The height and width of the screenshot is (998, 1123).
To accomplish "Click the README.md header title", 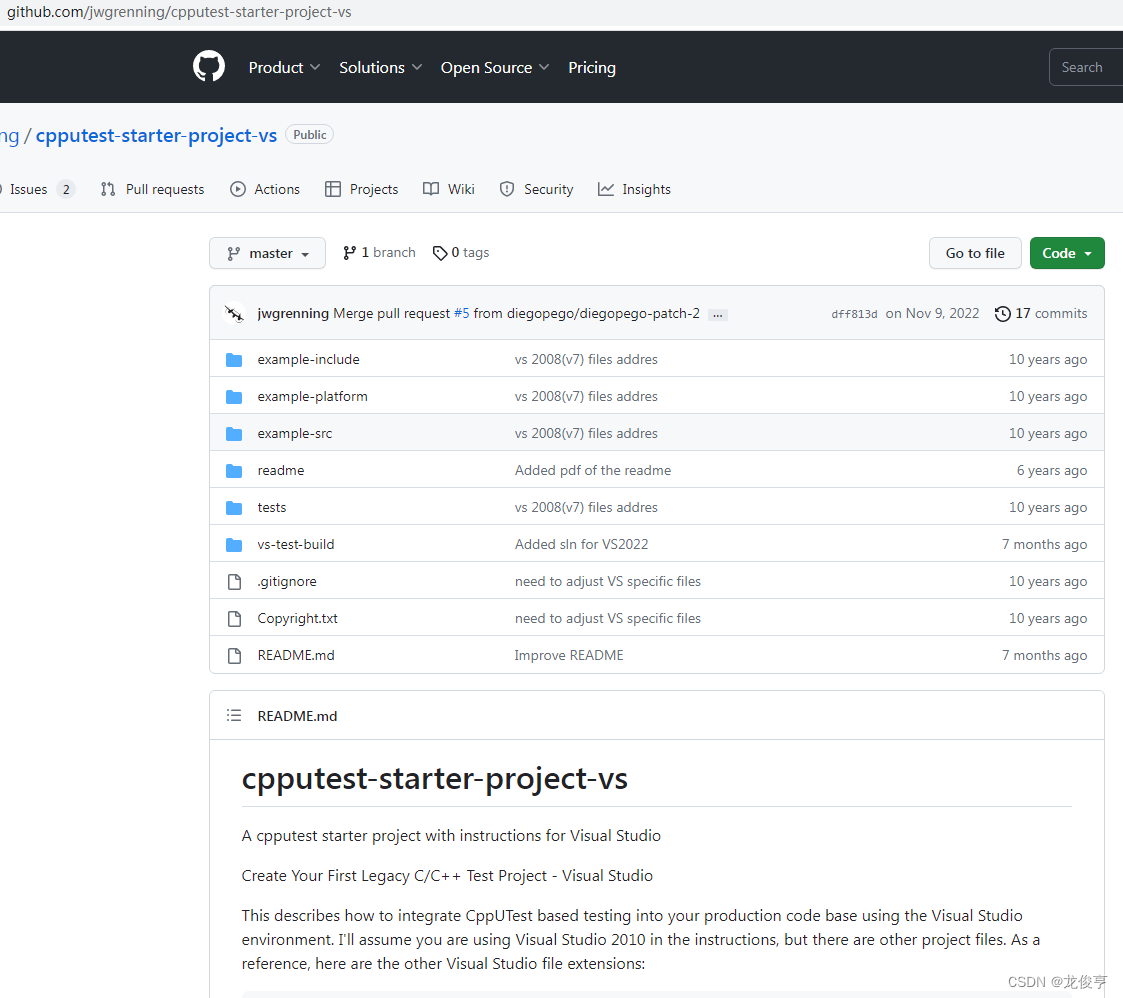I will tap(297, 716).
